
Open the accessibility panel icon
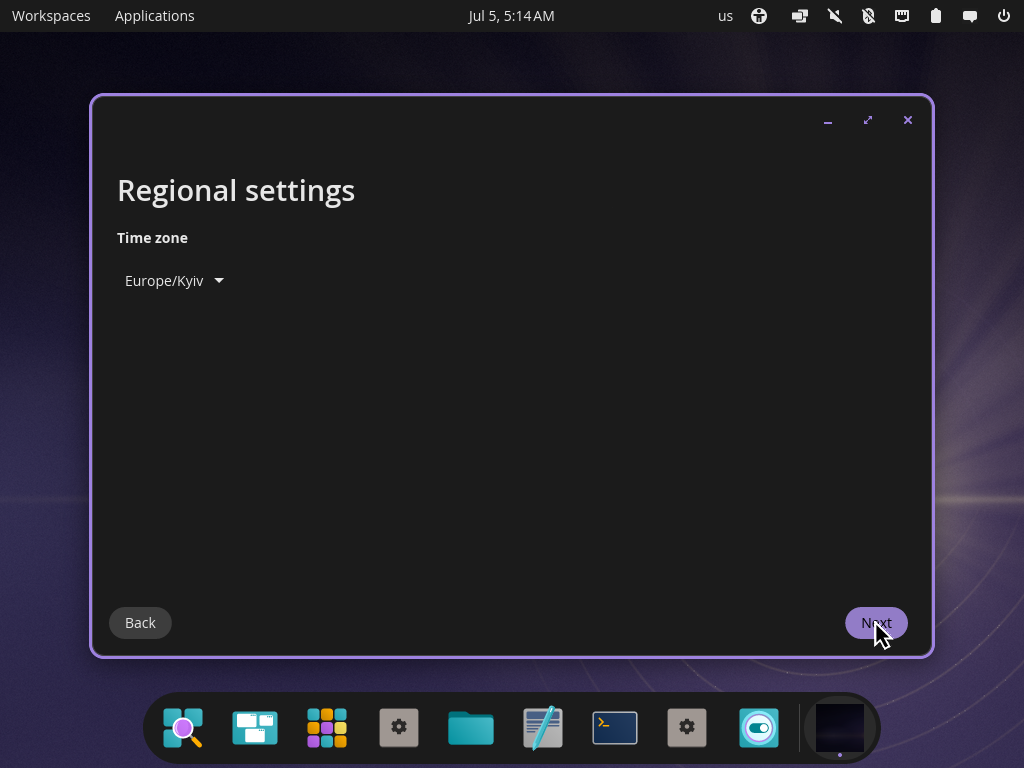[x=759, y=16]
